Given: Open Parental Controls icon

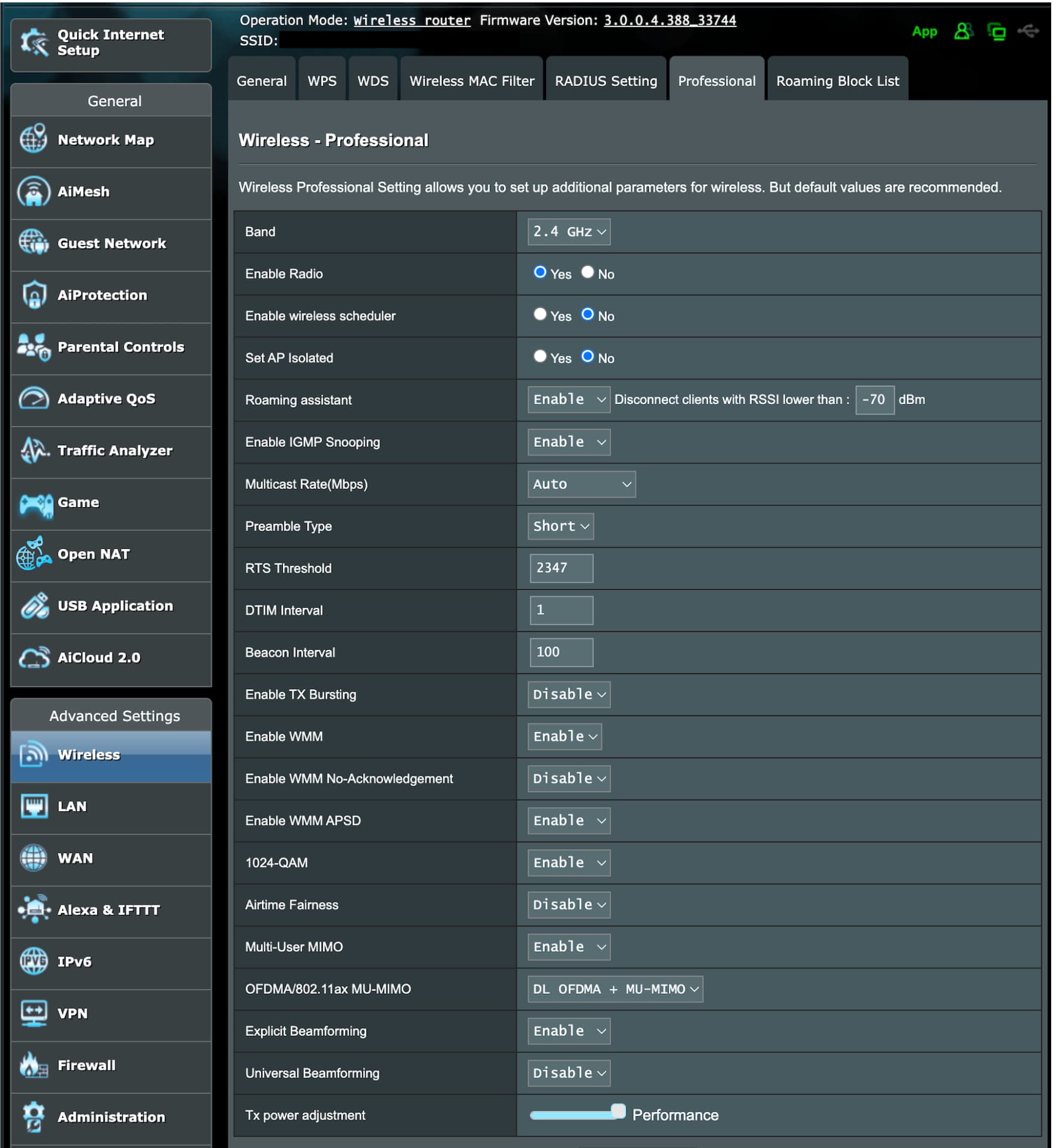Looking at the screenshot, I should tap(34, 347).
